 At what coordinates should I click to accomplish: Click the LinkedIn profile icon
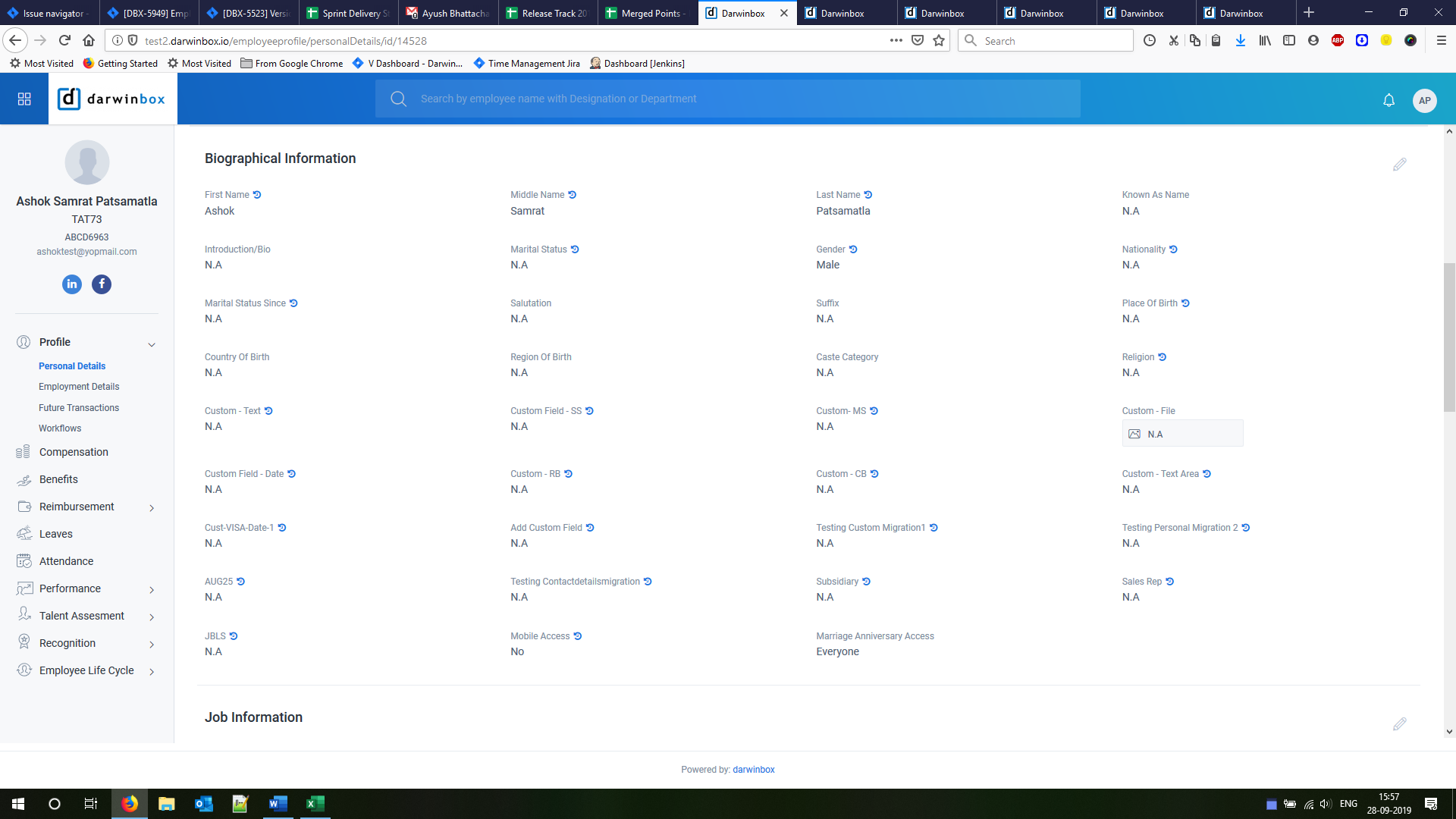72,284
